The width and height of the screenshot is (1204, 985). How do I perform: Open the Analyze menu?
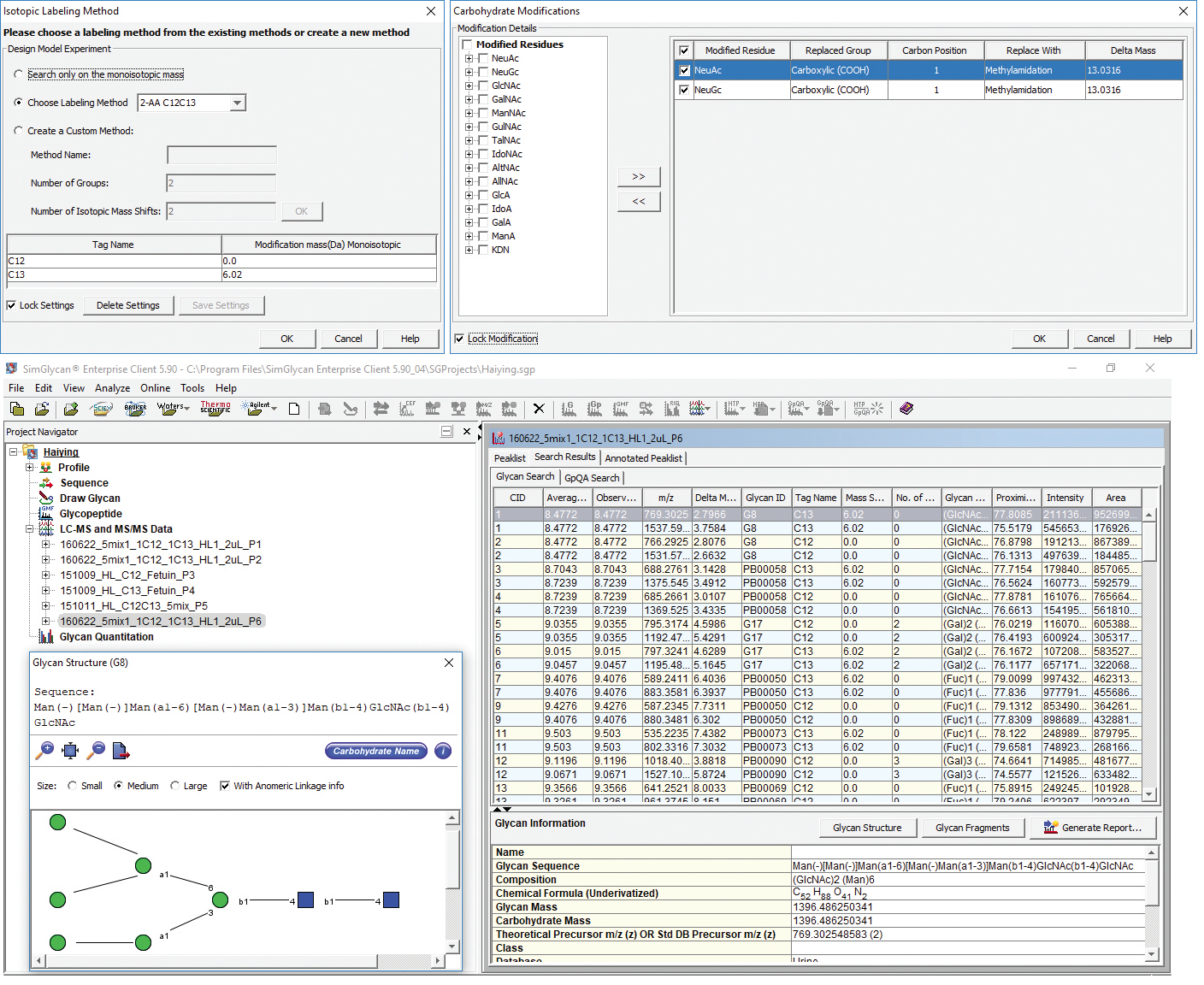coord(112,388)
